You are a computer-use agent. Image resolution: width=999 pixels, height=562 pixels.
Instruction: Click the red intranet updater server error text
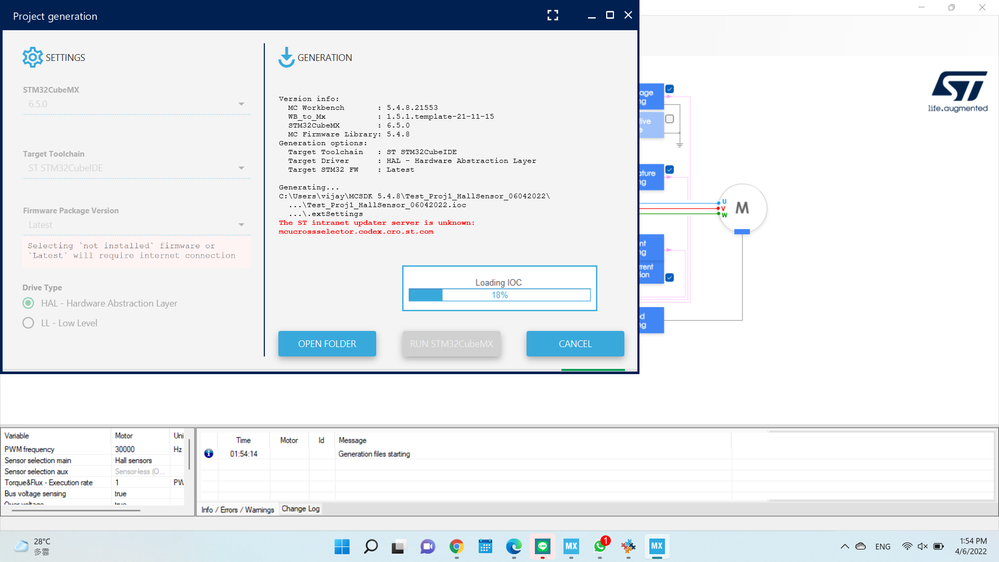(x=377, y=227)
